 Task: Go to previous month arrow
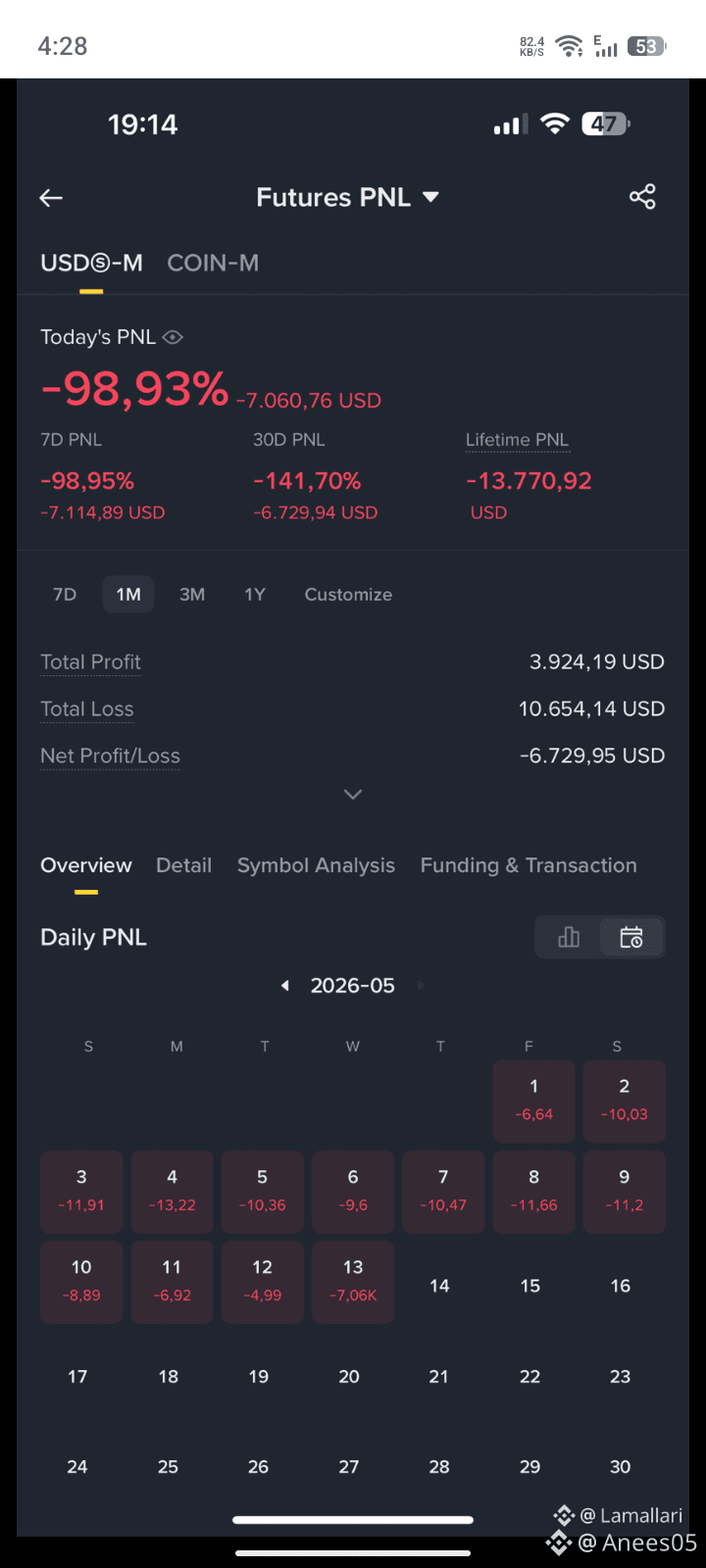coord(285,986)
